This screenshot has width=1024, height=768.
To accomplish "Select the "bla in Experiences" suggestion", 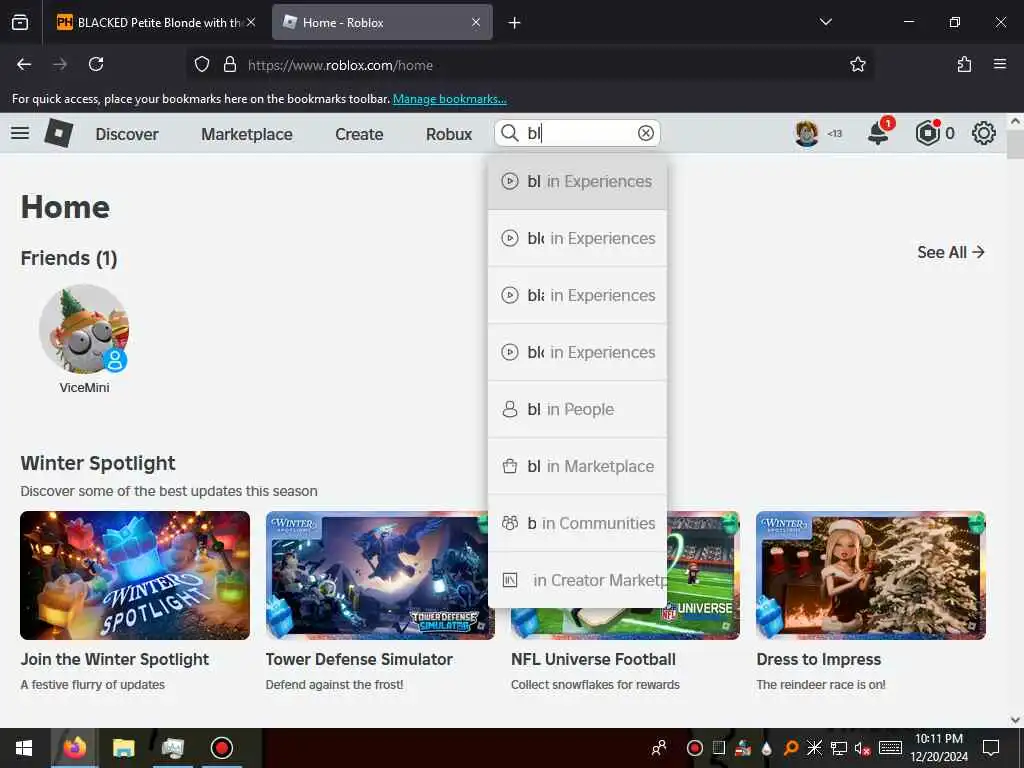I will [x=577, y=295].
